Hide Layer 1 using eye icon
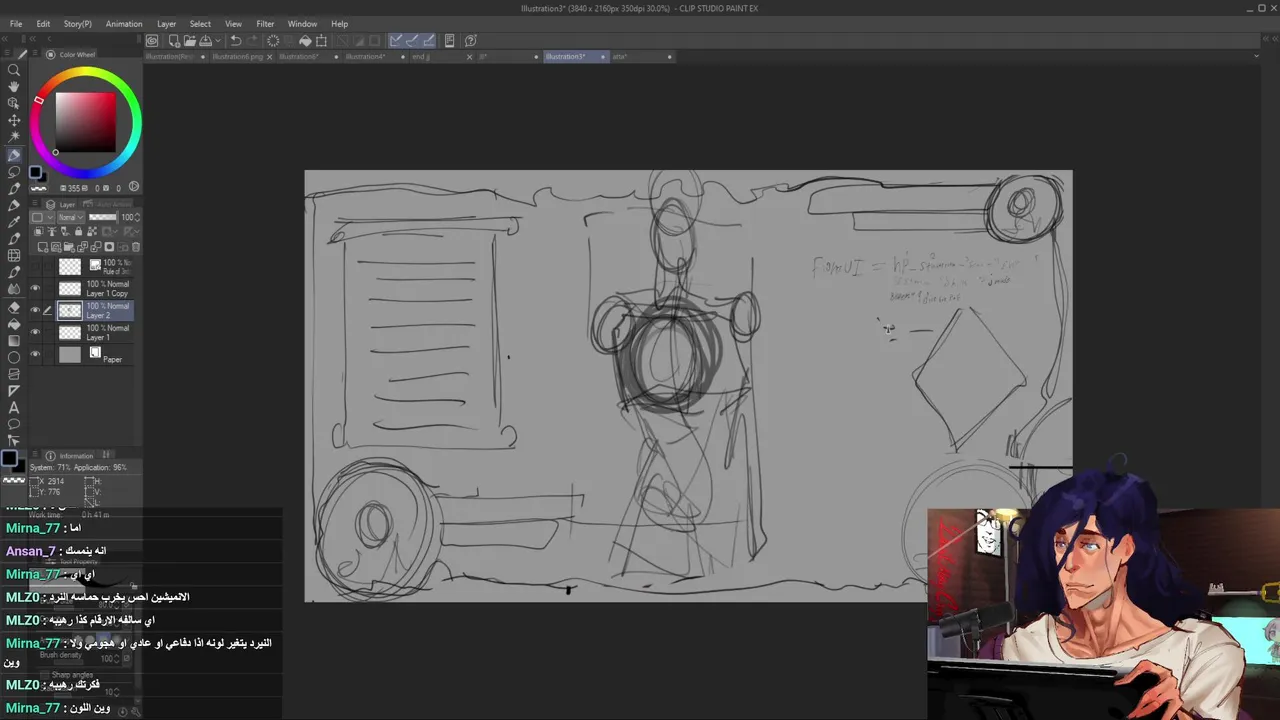This screenshot has height=720, width=1280. (x=35, y=333)
